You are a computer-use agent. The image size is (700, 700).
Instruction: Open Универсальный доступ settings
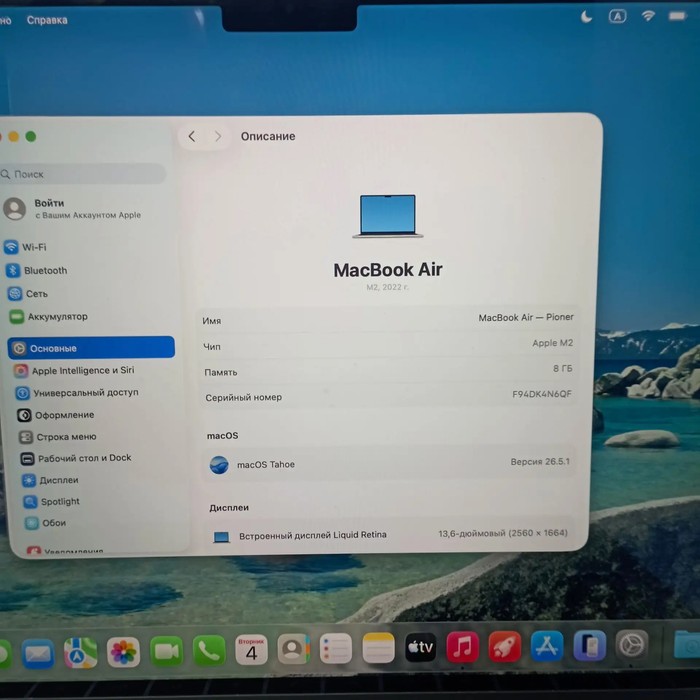[x=78, y=392]
